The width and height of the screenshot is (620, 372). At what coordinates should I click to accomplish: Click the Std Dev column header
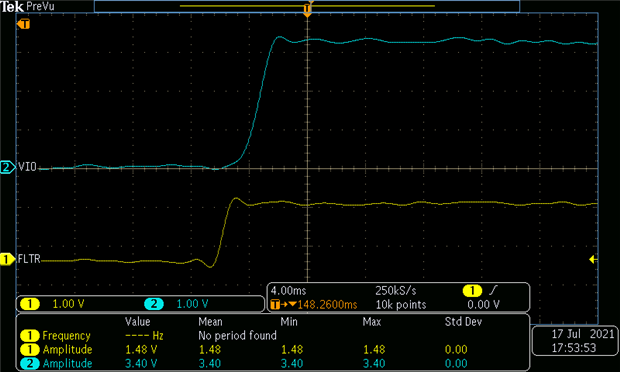[463, 321]
